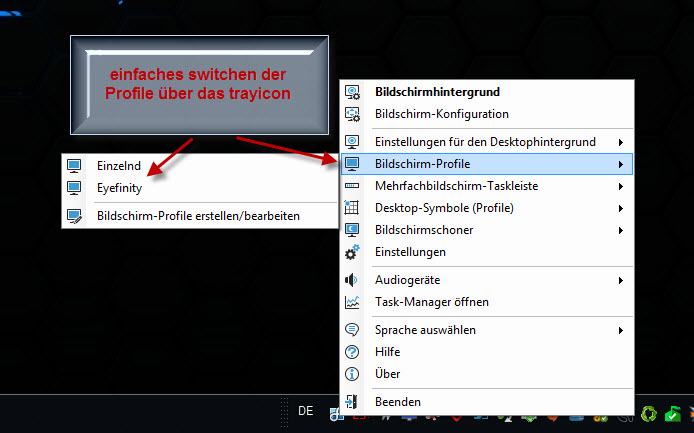Screen dimensions: 694x433
Task: Click the dotted taskbar grip handle
Action: pyautogui.click(x=284, y=413)
